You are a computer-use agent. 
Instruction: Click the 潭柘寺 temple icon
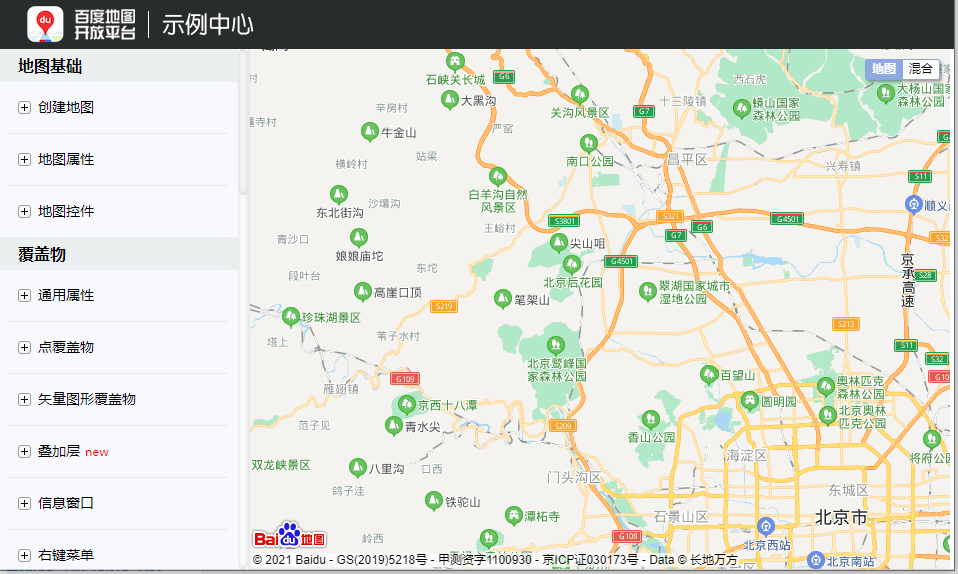[513, 515]
